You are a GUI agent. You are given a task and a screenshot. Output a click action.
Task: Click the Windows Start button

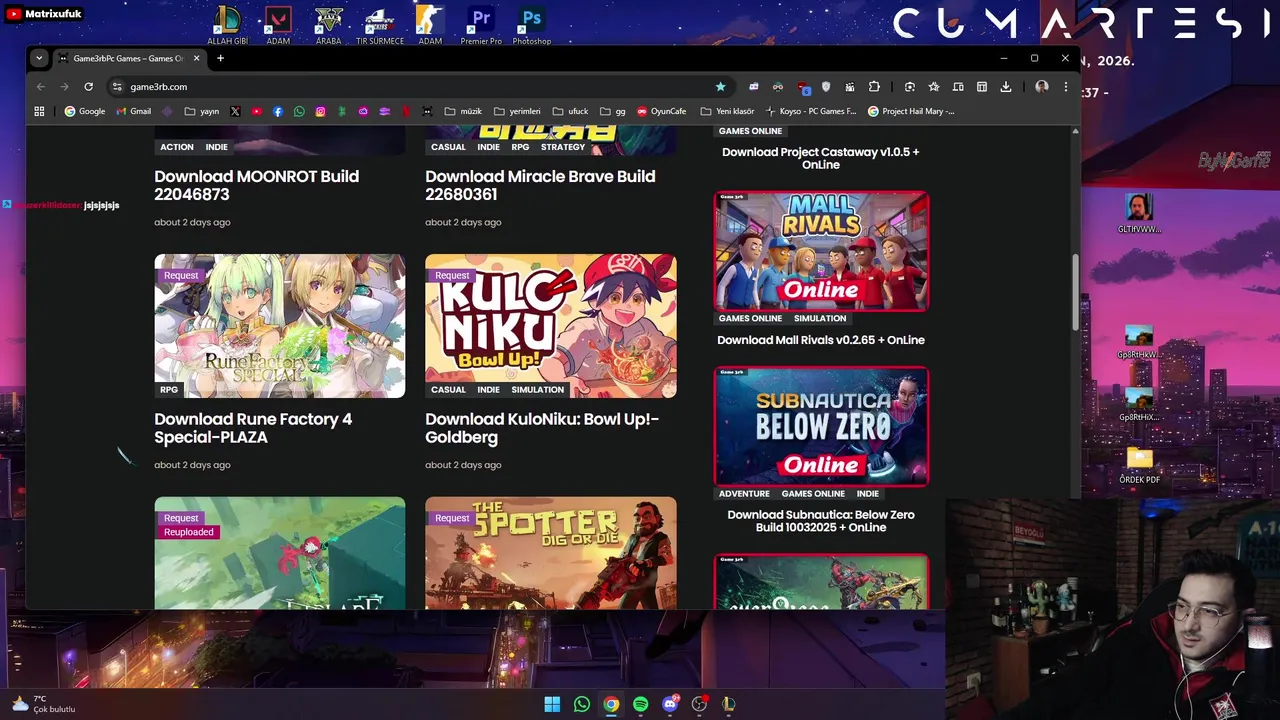[x=552, y=704]
